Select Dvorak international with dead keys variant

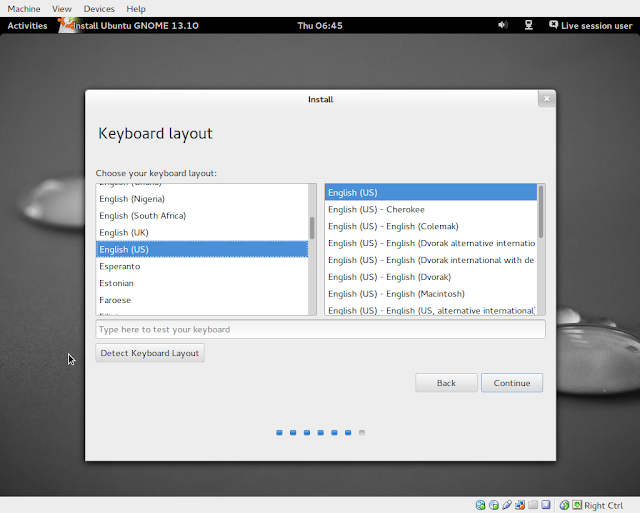coord(431,260)
